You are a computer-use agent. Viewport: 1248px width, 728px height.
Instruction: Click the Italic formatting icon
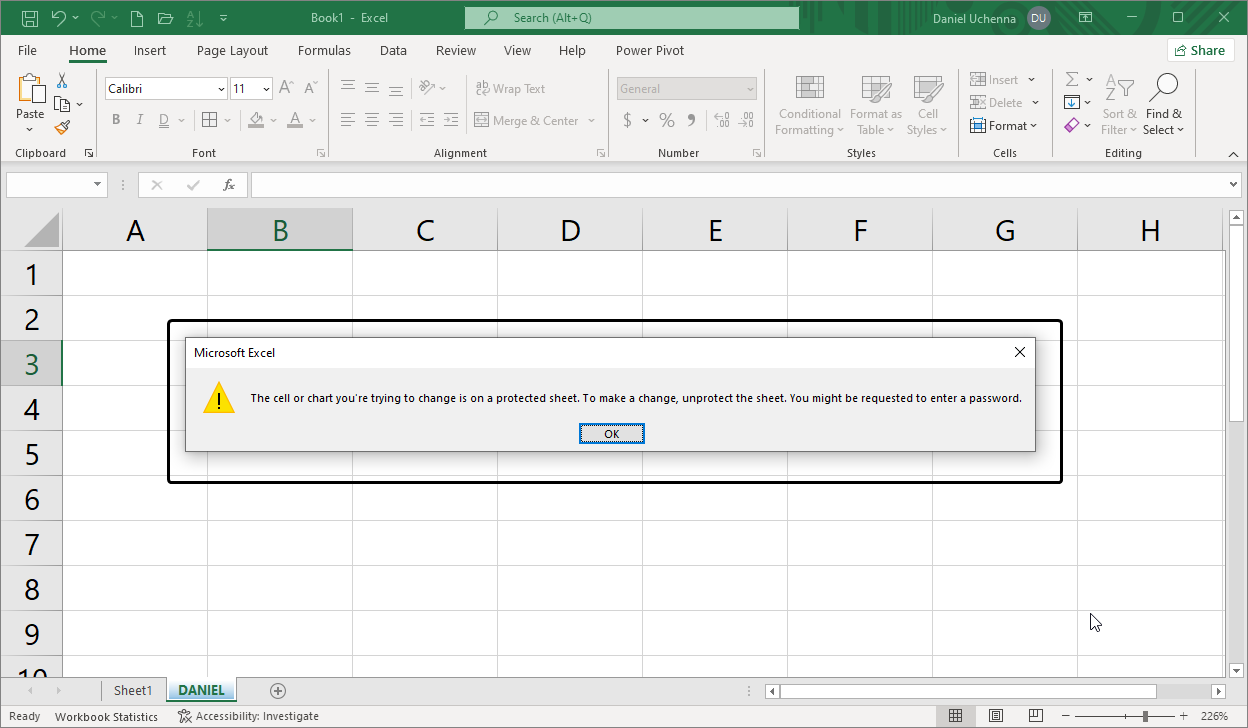coord(139,119)
